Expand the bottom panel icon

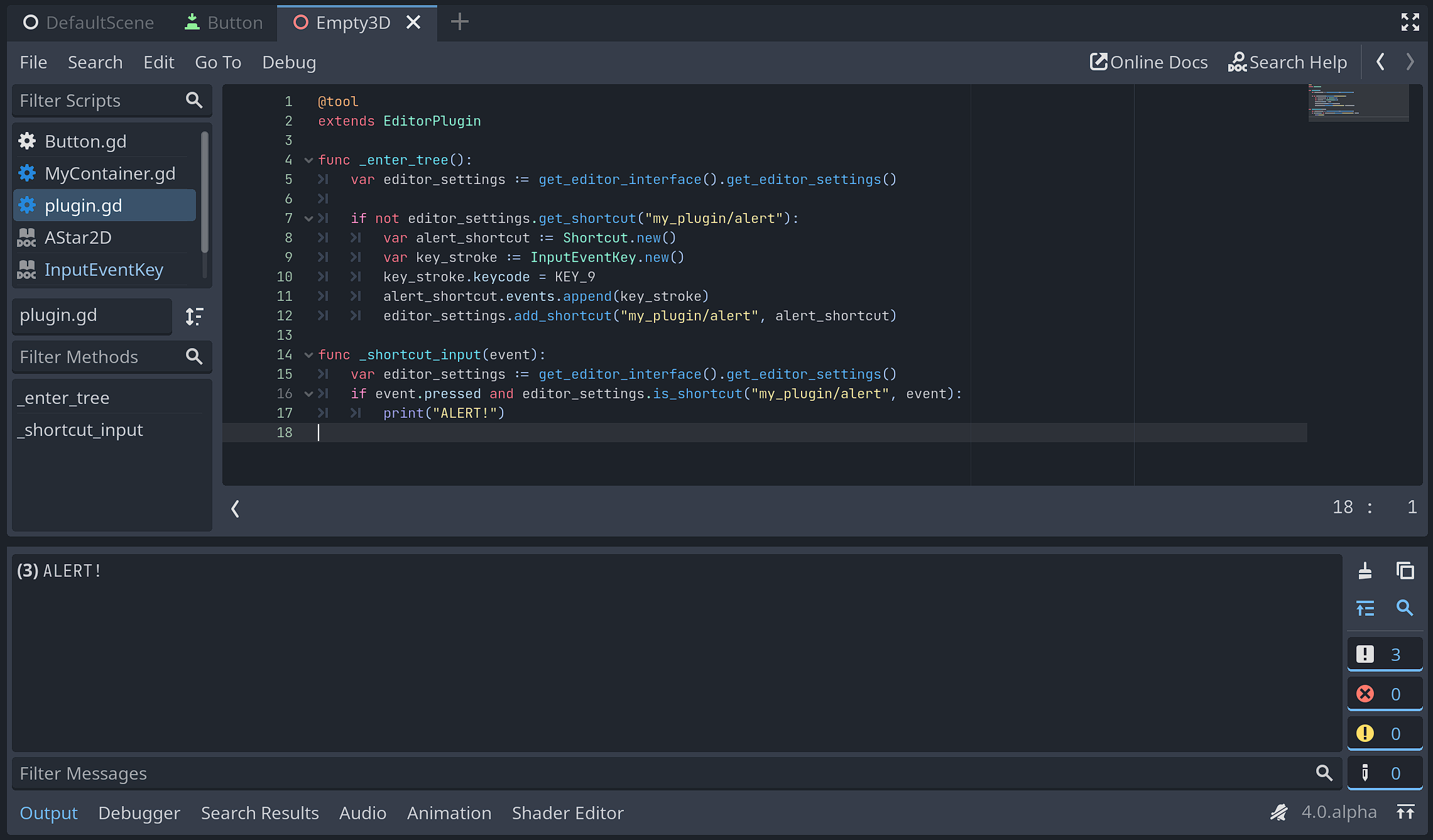click(1405, 812)
